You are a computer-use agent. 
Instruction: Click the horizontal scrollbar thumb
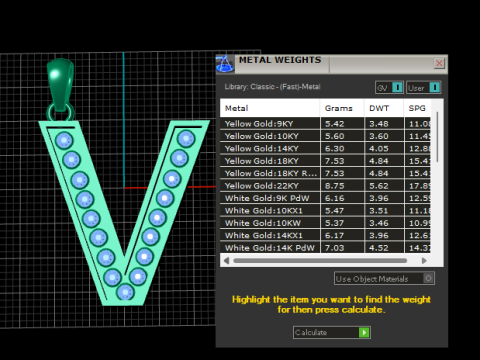point(320,260)
